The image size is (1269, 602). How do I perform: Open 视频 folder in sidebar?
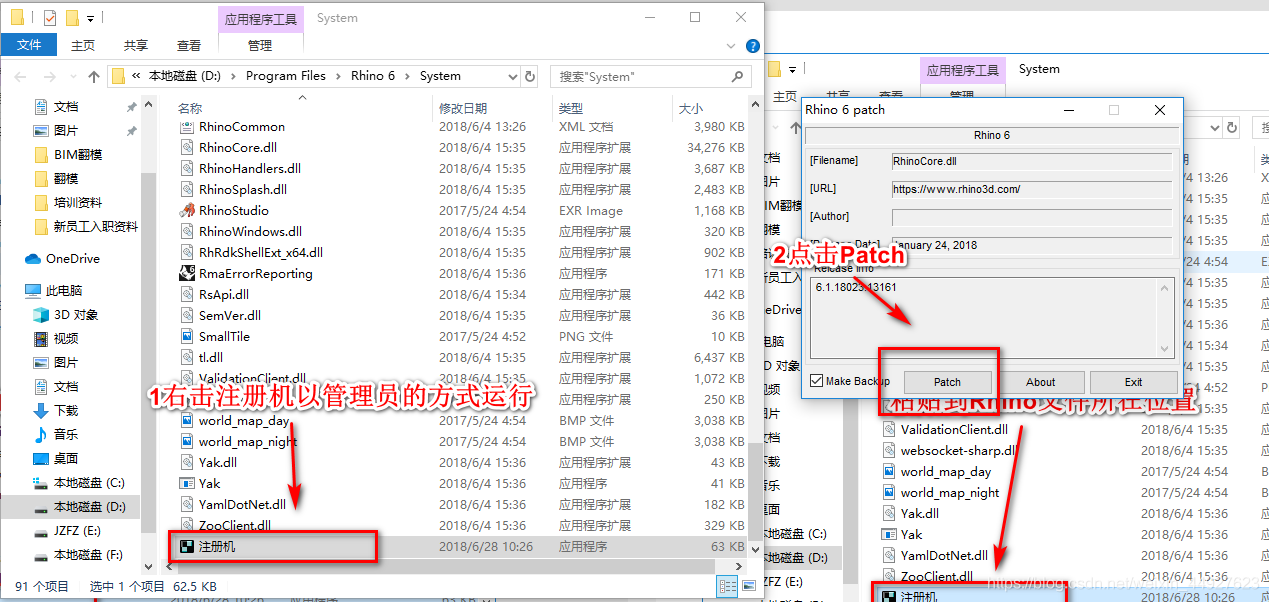click(x=56, y=339)
